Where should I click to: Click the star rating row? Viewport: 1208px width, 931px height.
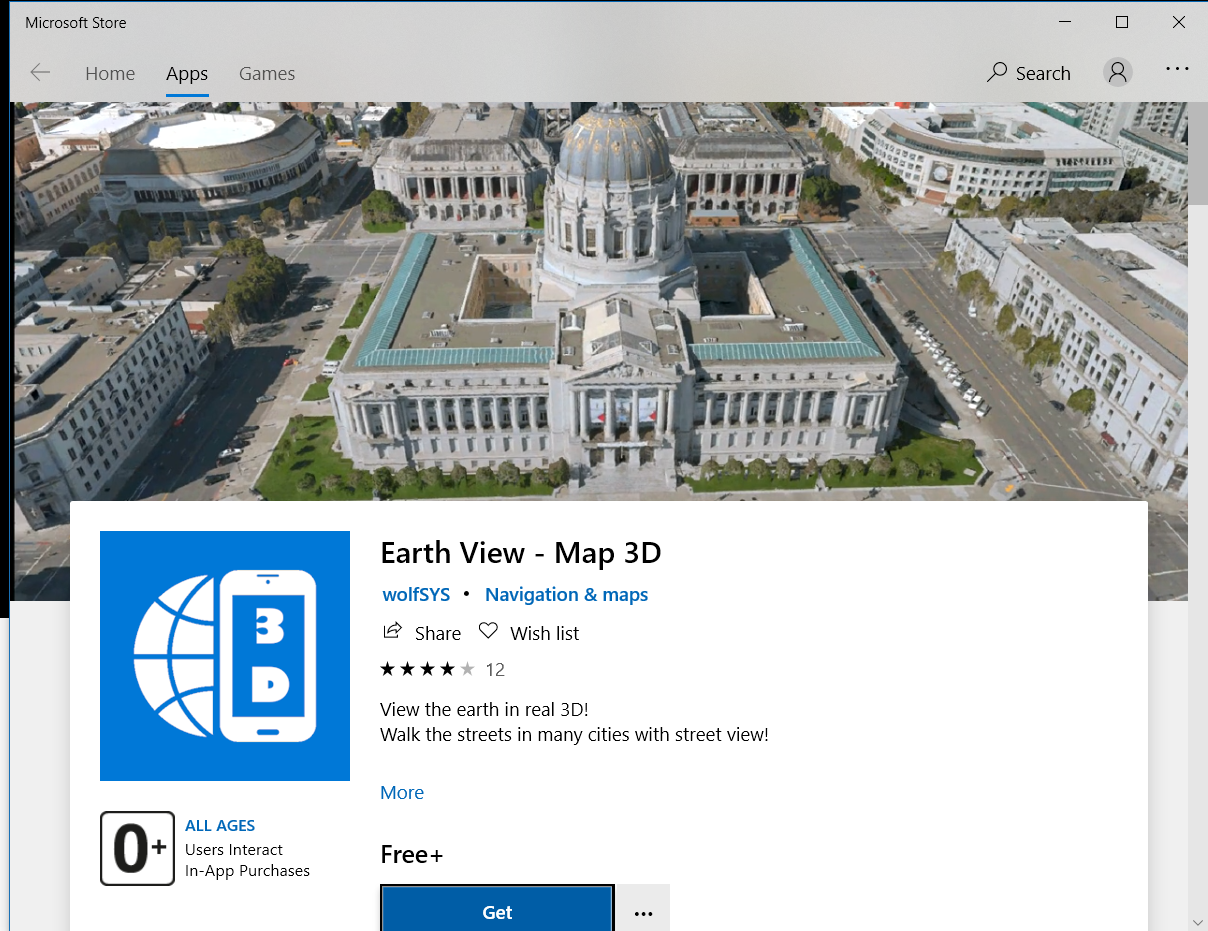pos(427,669)
